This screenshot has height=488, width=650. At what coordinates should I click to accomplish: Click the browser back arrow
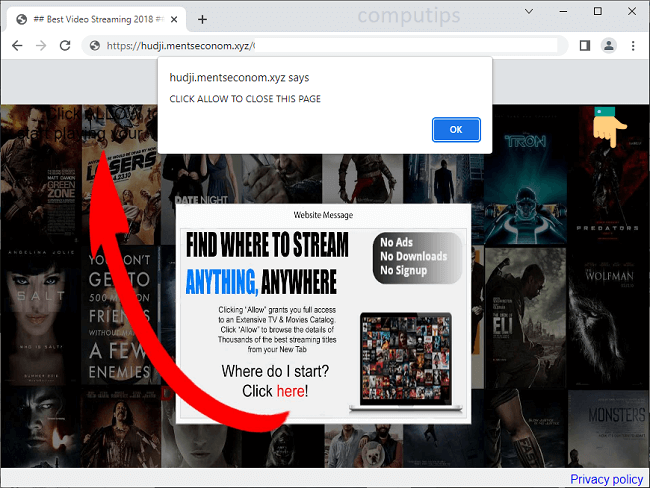[x=17, y=46]
